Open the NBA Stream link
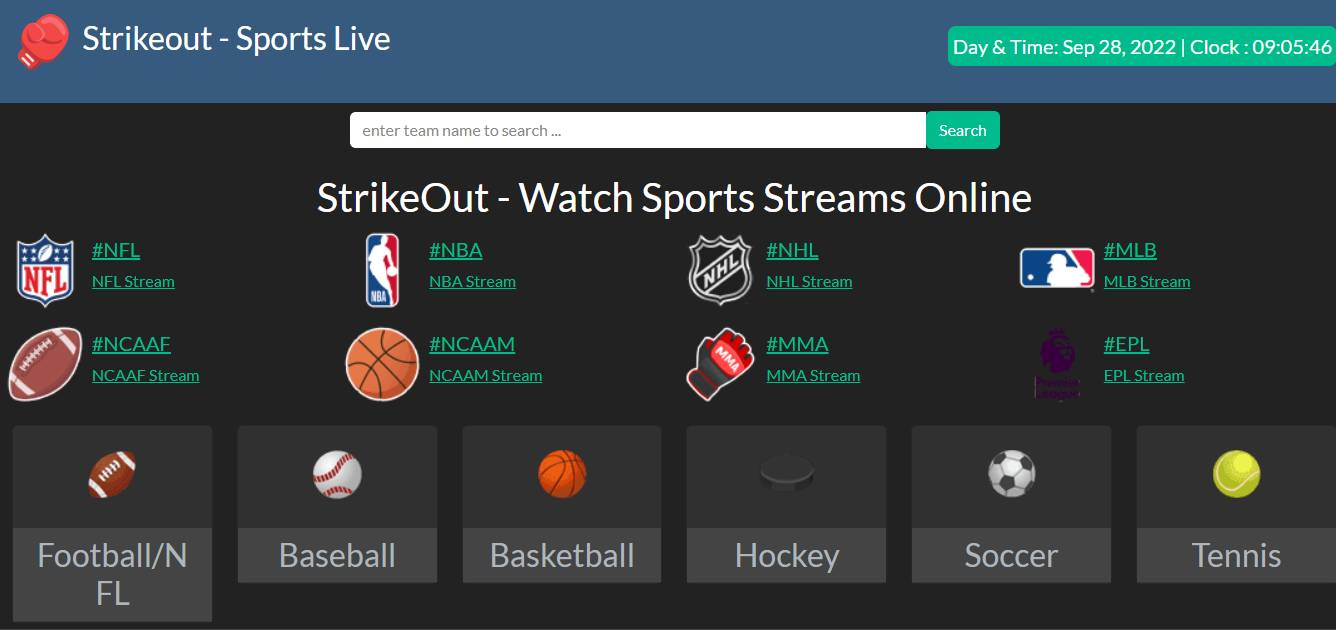This screenshot has height=630, width=1336. click(472, 282)
